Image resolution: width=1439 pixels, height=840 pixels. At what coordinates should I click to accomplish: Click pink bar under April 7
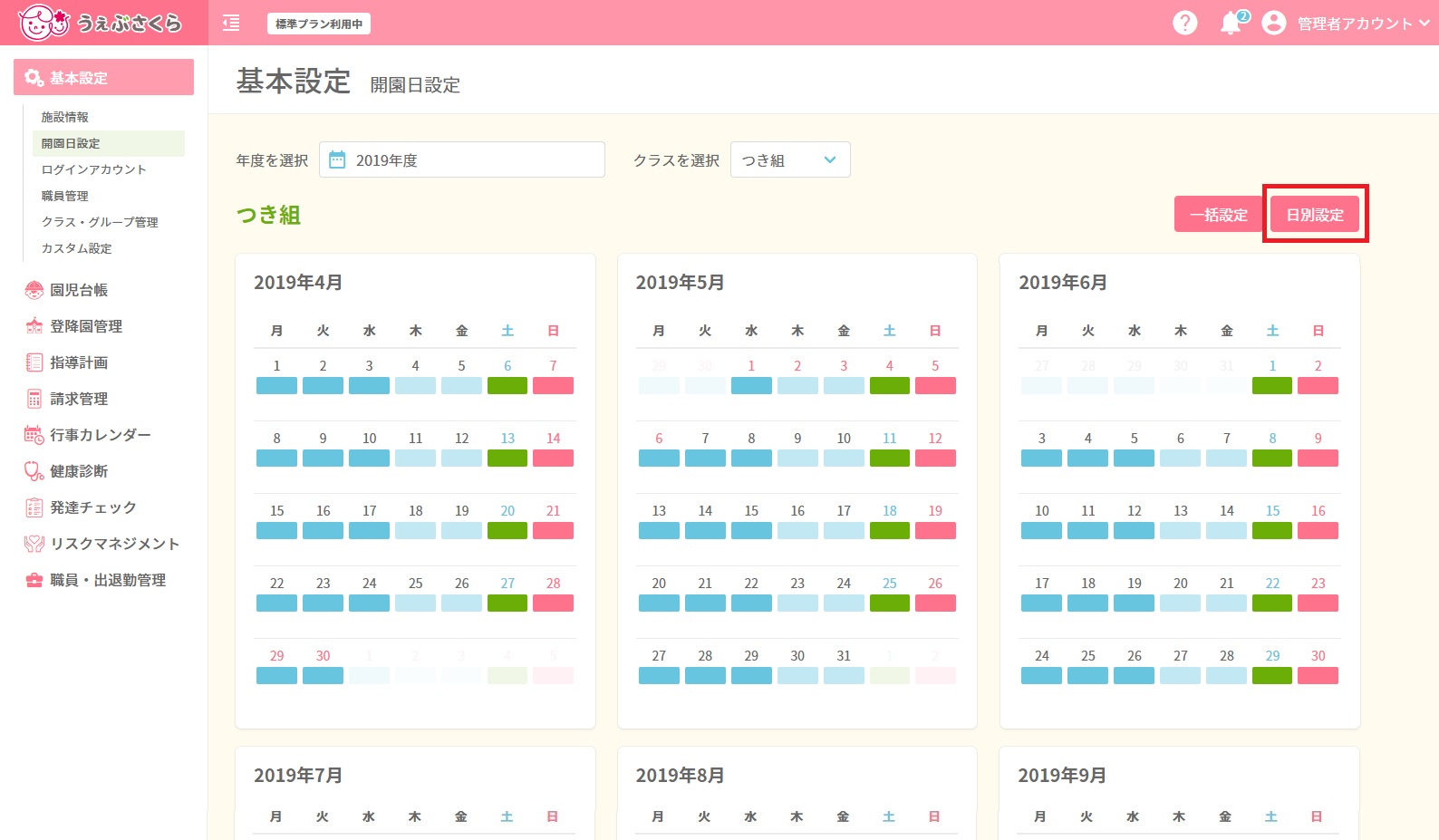click(x=554, y=385)
